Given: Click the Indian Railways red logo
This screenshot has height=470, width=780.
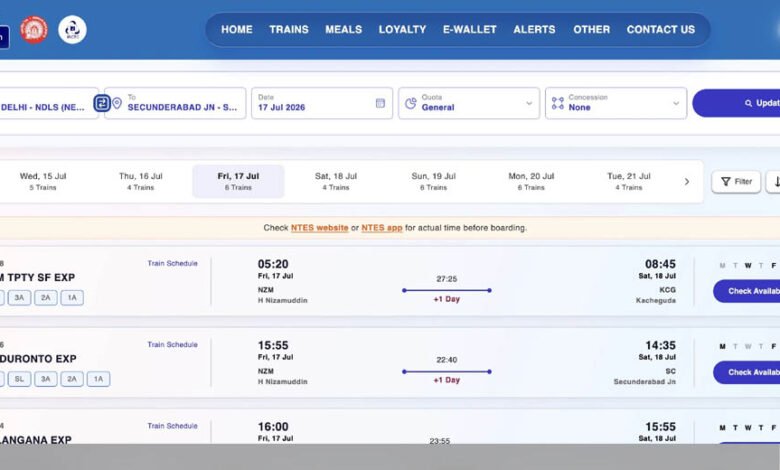Looking at the screenshot, I should (34, 29).
